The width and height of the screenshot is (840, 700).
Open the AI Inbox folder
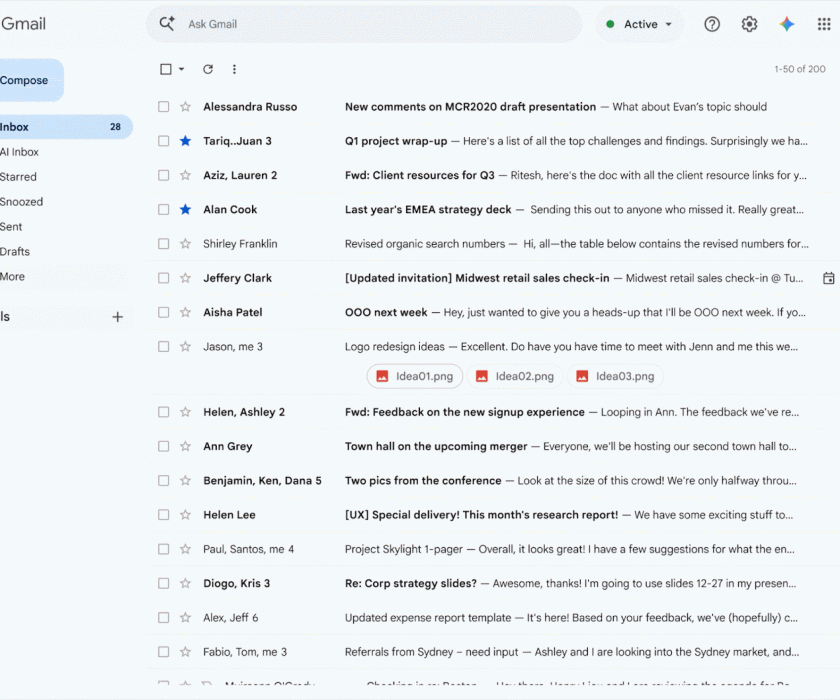[x=19, y=152]
